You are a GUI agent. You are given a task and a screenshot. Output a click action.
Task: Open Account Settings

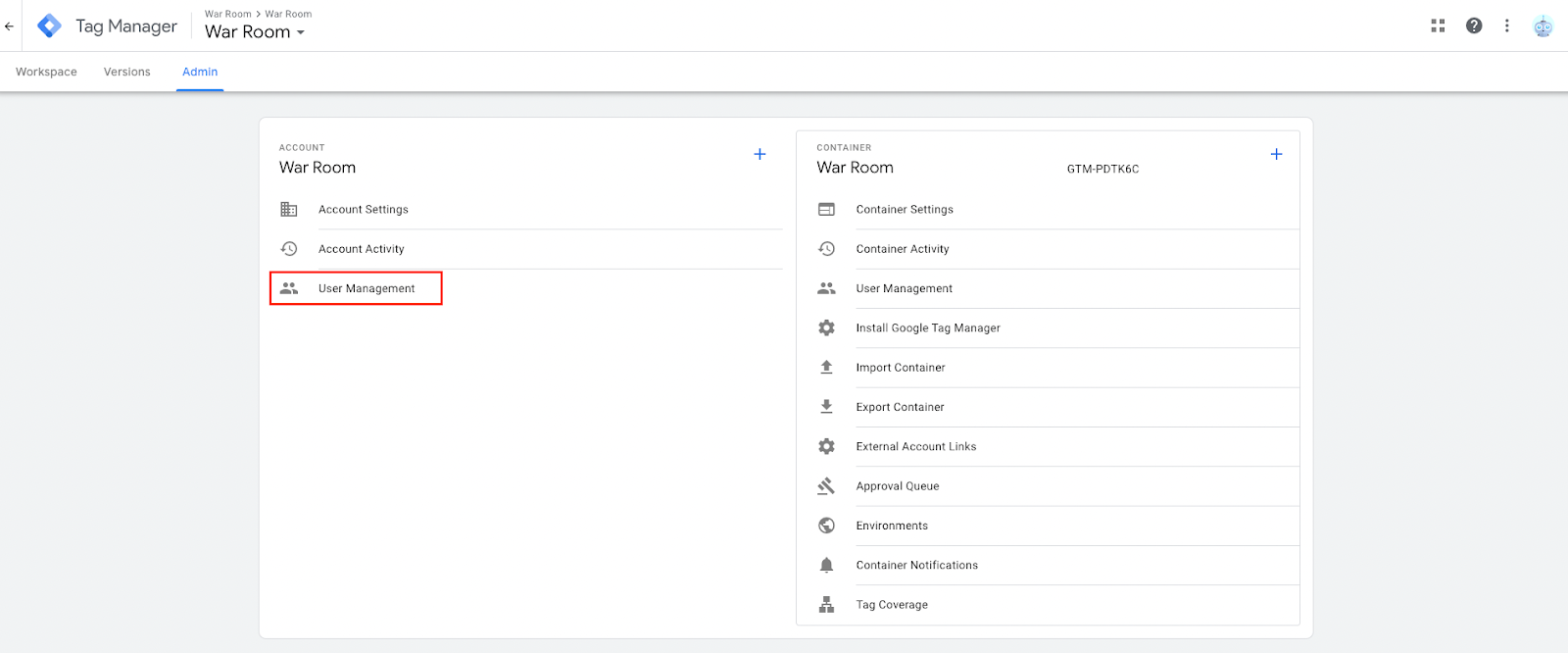[x=364, y=210]
